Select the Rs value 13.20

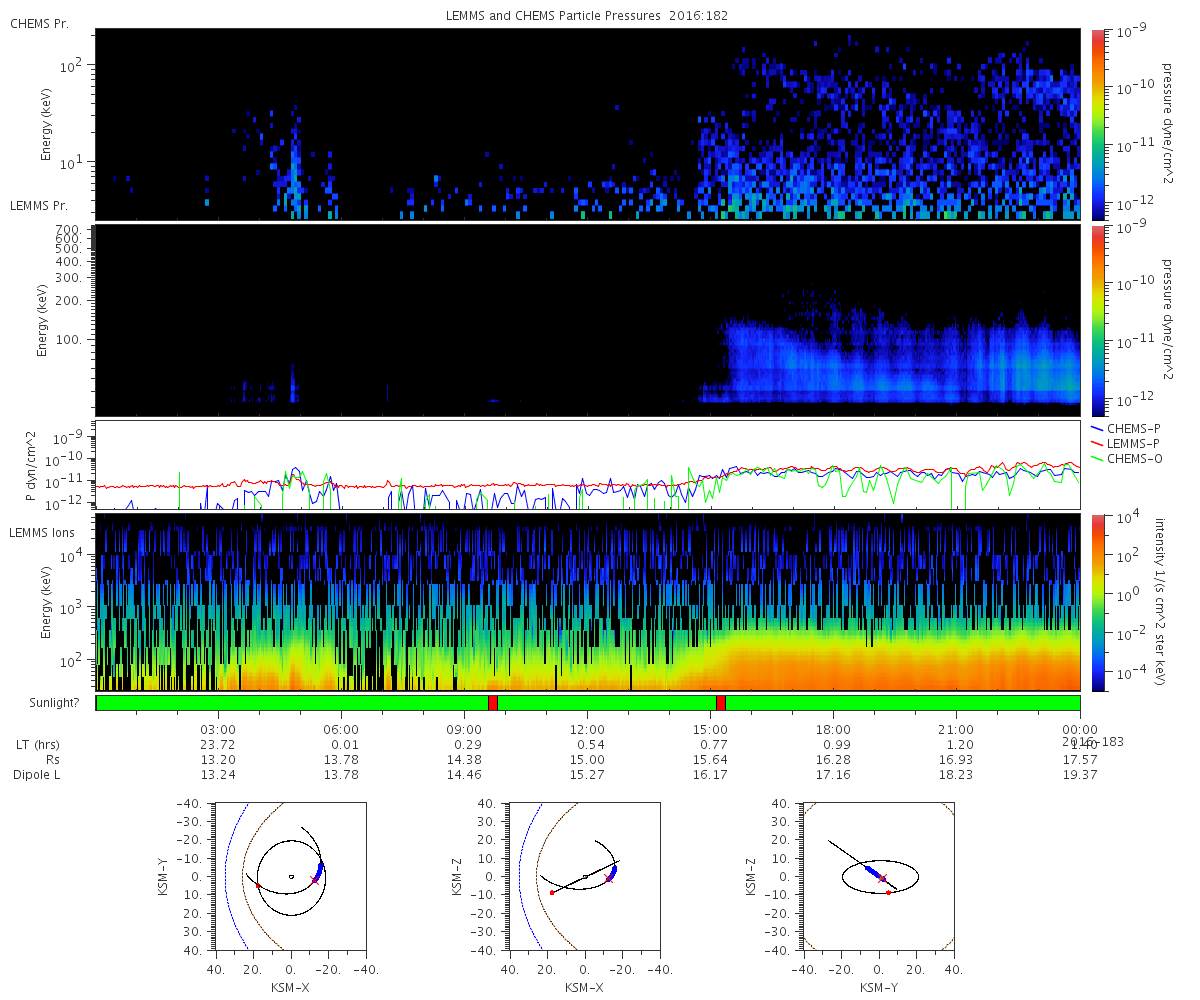[218, 760]
